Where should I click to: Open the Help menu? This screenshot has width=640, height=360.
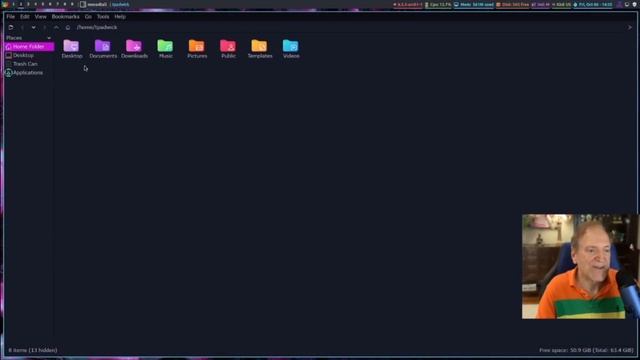[x=120, y=17]
